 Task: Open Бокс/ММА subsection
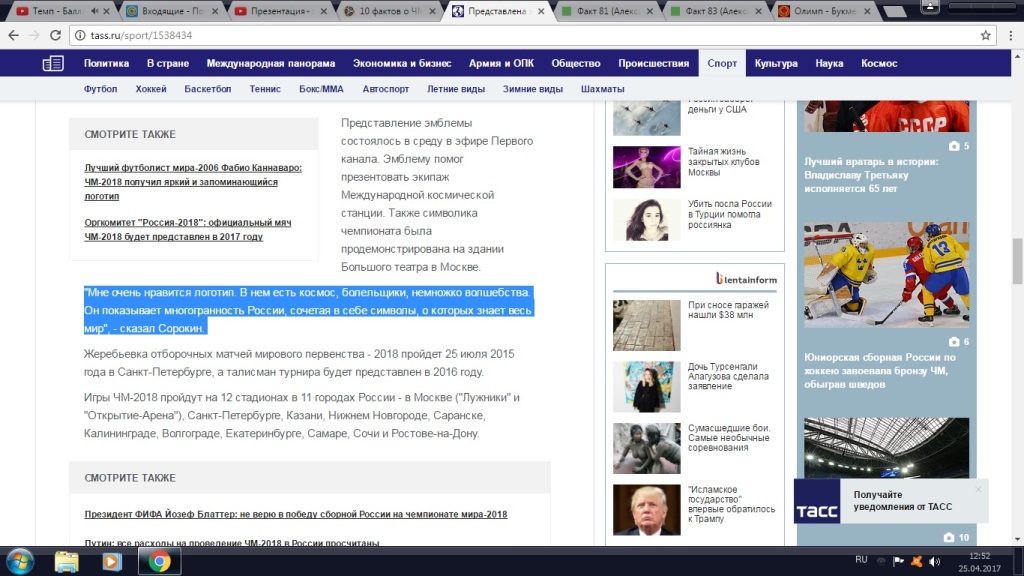[321, 89]
